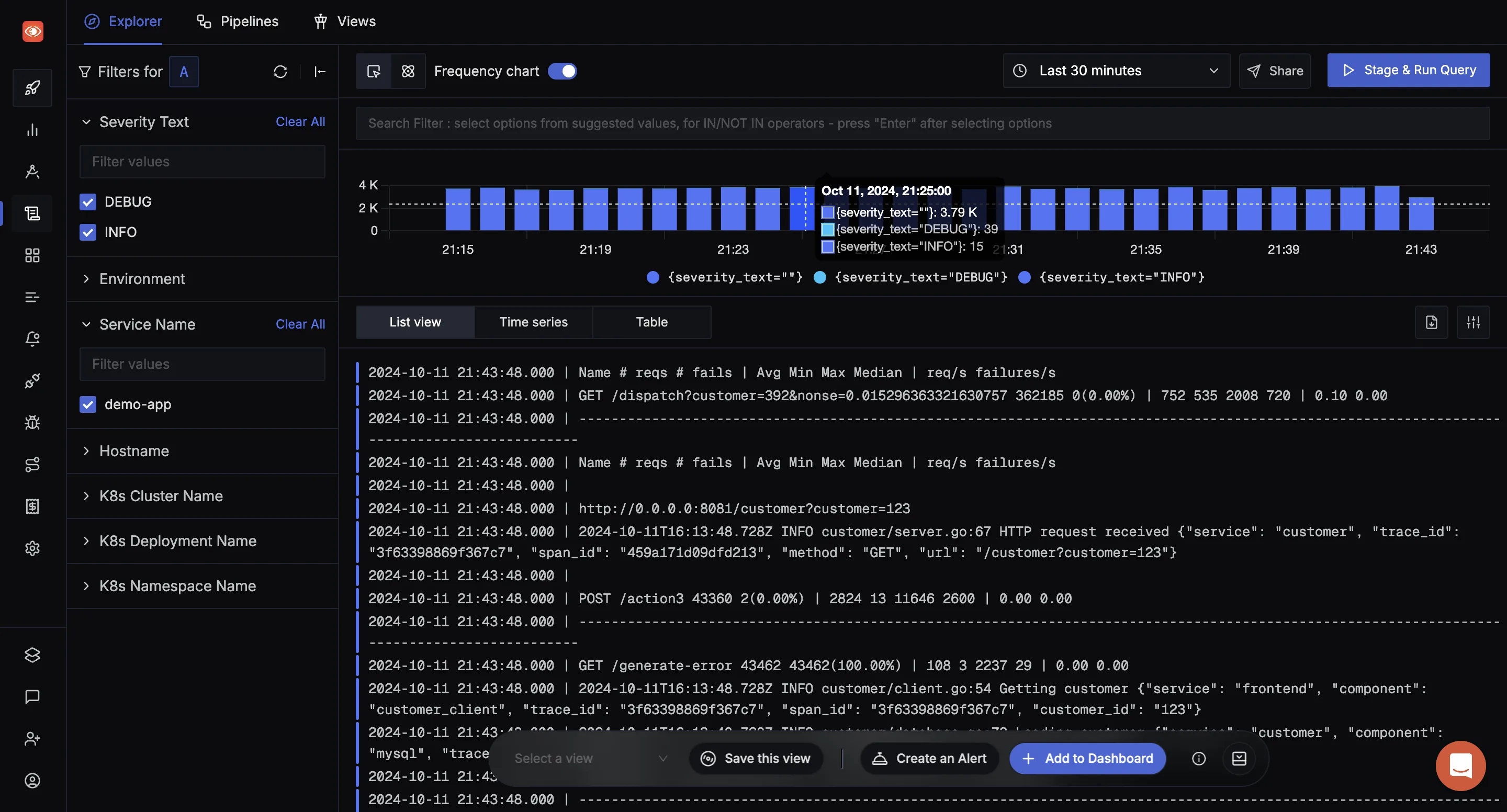This screenshot has height=812, width=1507.
Task: Focus the Search Filter query input
Action: (923, 123)
